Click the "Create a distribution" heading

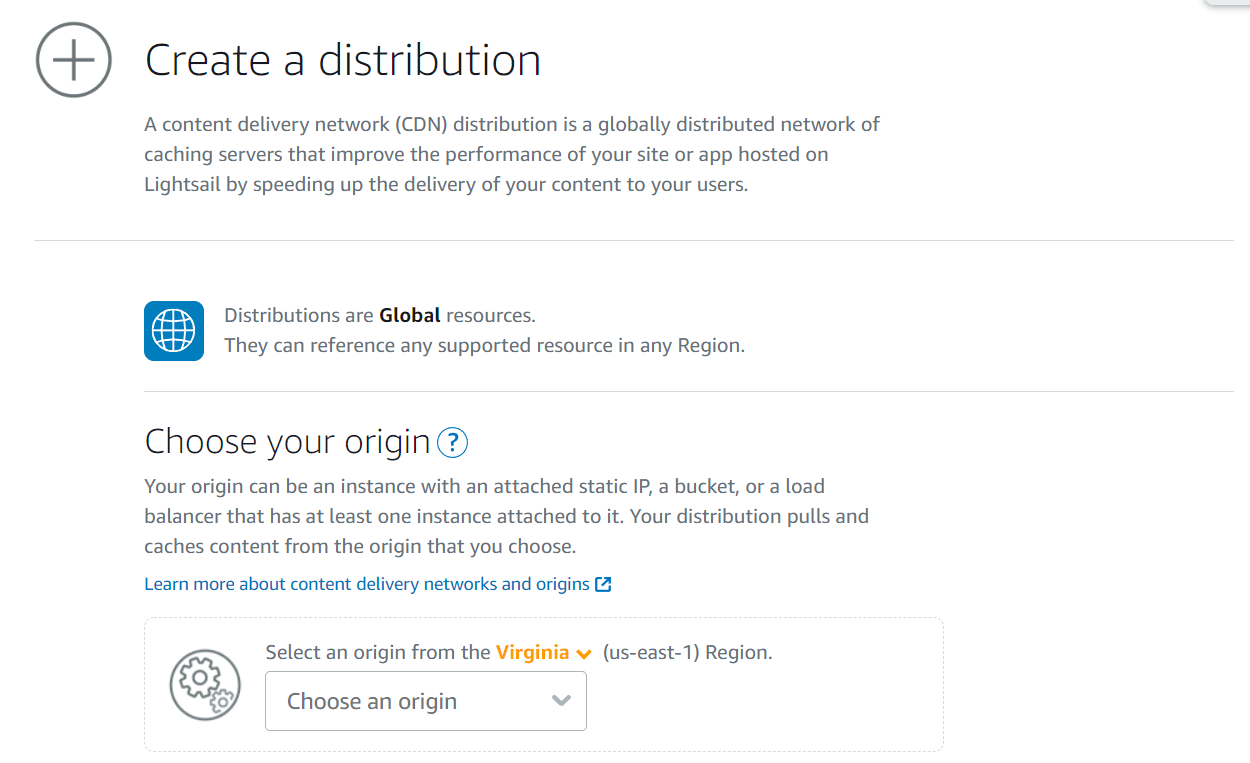343,60
